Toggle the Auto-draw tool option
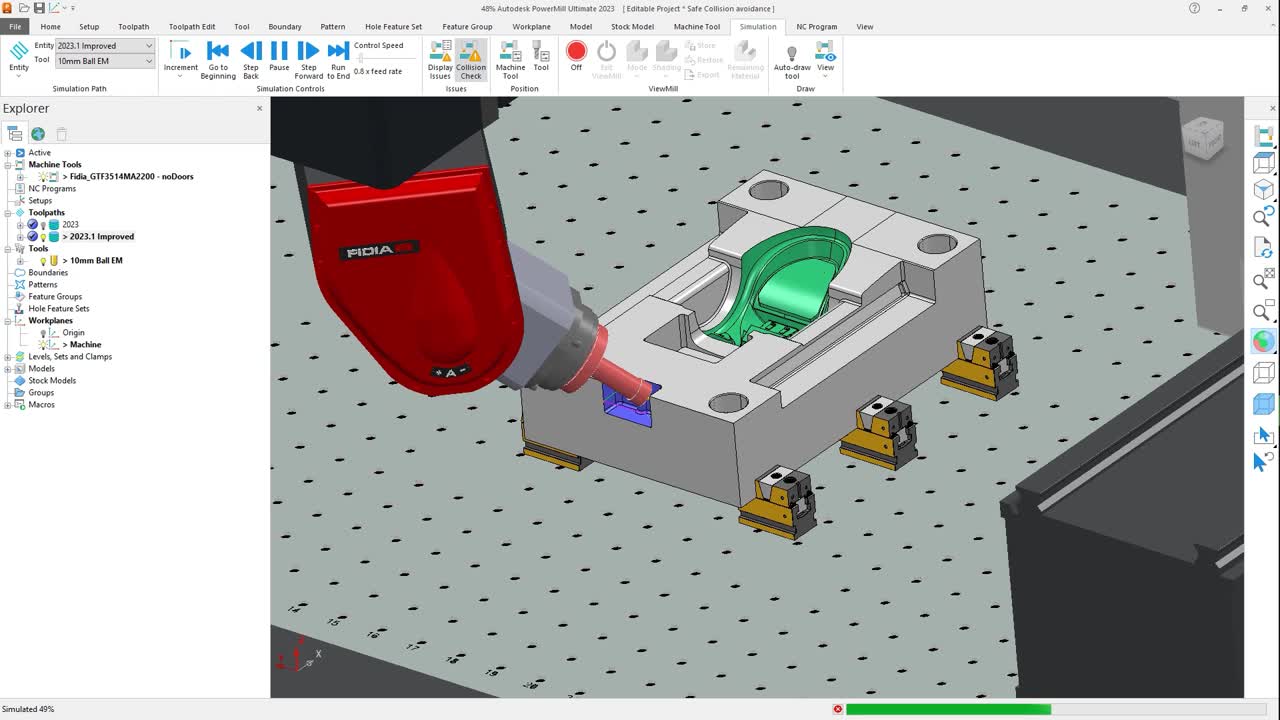 click(792, 59)
